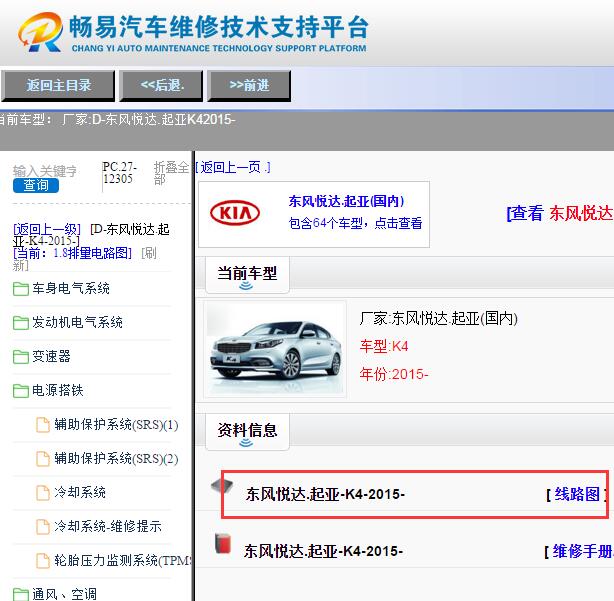
Task: Click the second 东风悦达.起亚-K4-2015- title
Action: point(323,552)
